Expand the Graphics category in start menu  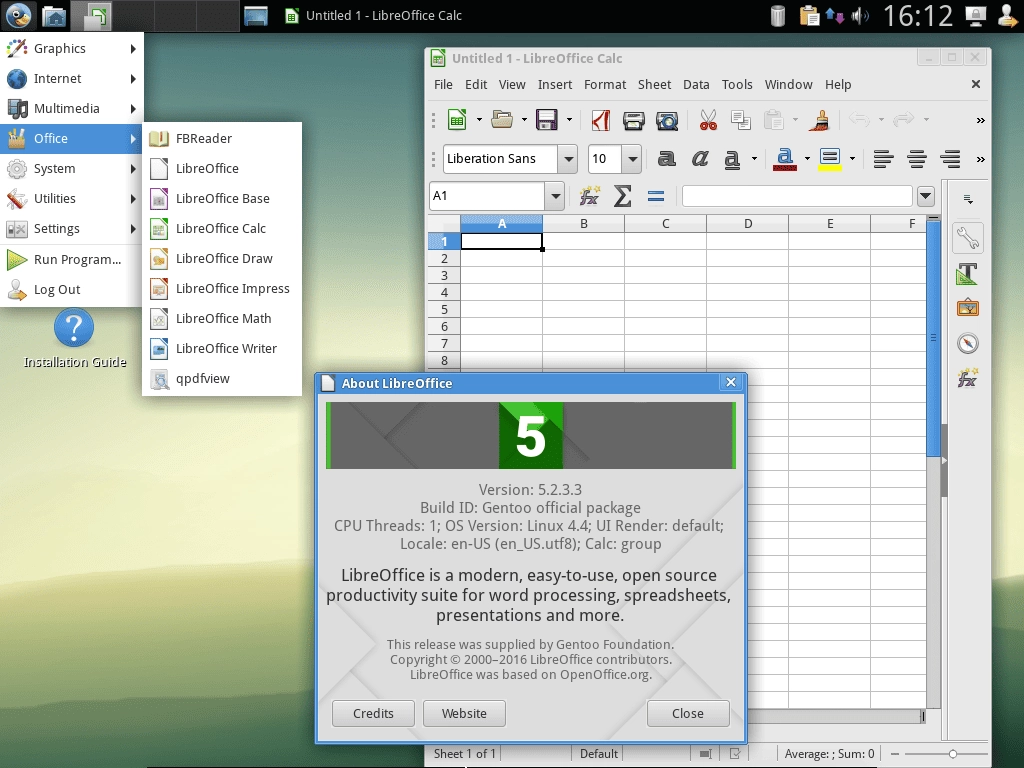coord(71,48)
